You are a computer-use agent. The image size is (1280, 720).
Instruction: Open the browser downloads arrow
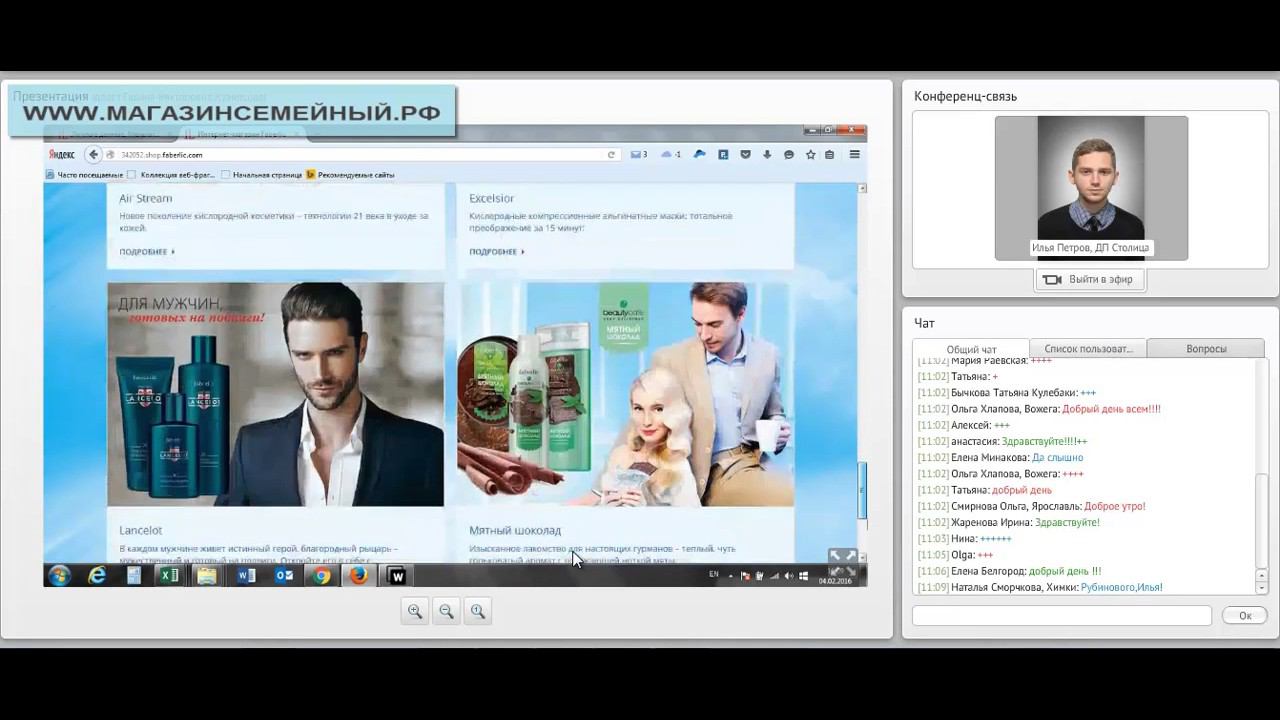click(x=767, y=155)
